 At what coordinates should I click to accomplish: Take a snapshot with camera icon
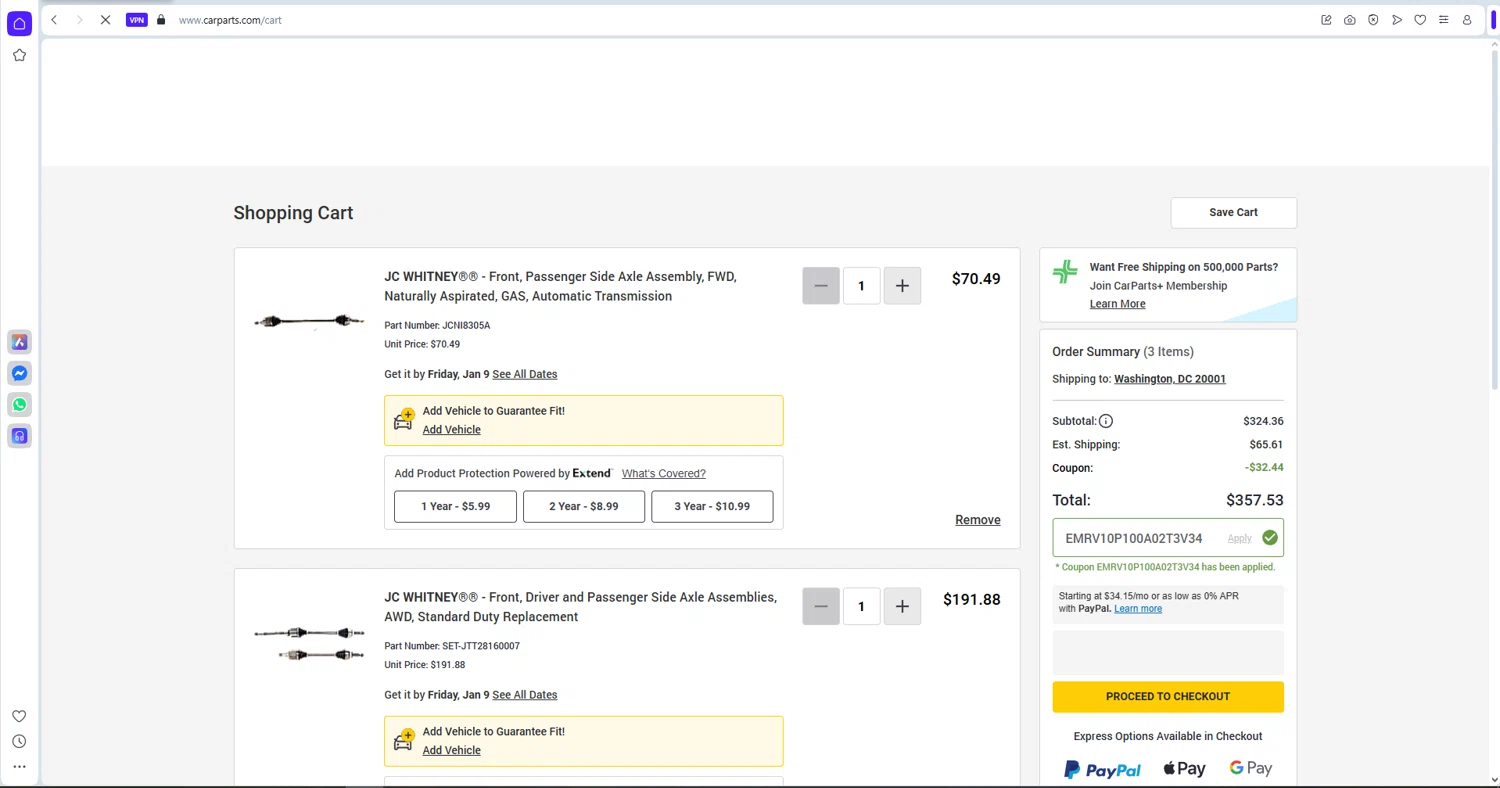pos(1350,20)
